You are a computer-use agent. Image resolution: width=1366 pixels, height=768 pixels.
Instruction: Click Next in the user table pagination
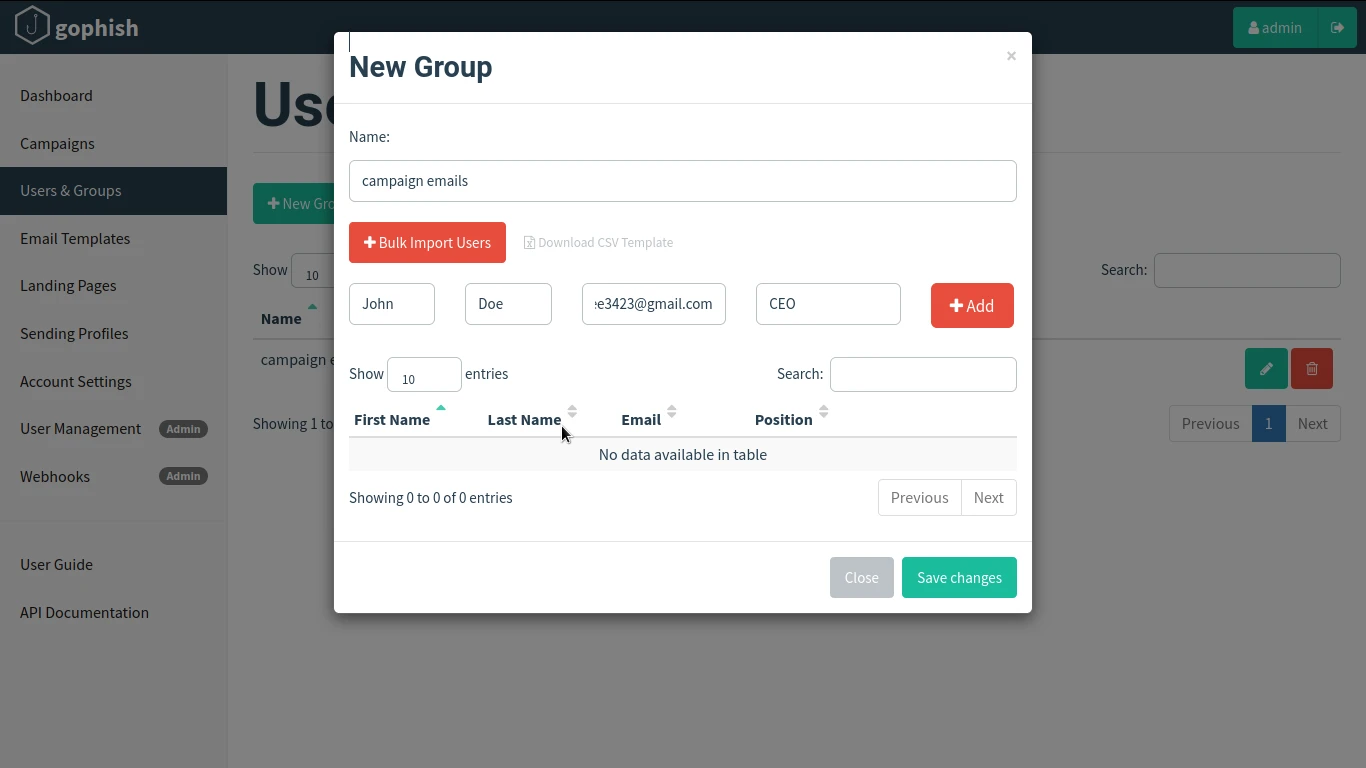pyautogui.click(x=988, y=497)
